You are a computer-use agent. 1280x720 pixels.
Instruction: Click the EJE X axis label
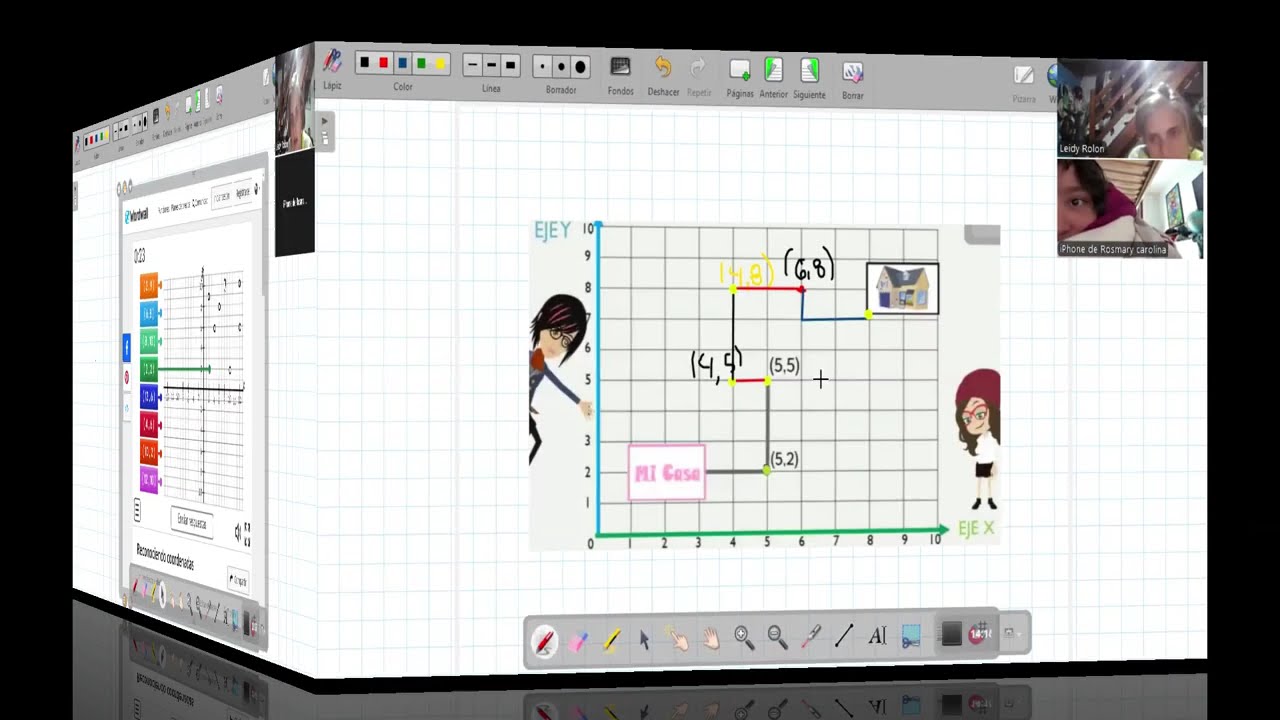coord(977,528)
